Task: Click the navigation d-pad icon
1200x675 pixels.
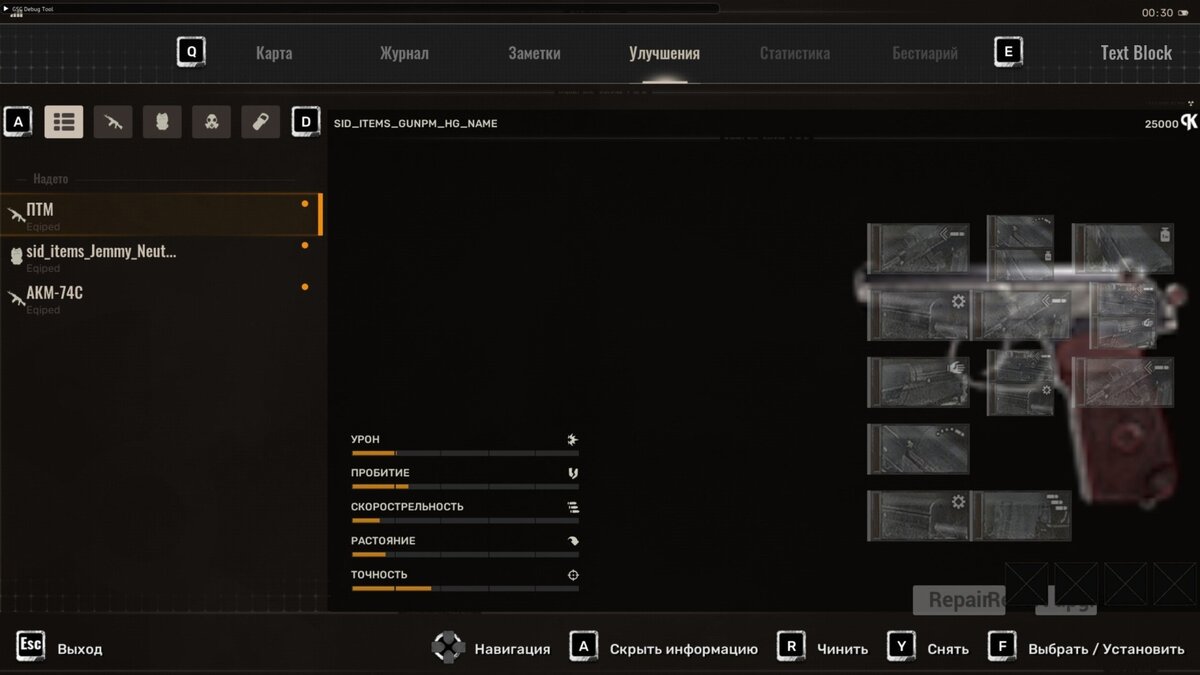Action: pyautogui.click(x=448, y=647)
